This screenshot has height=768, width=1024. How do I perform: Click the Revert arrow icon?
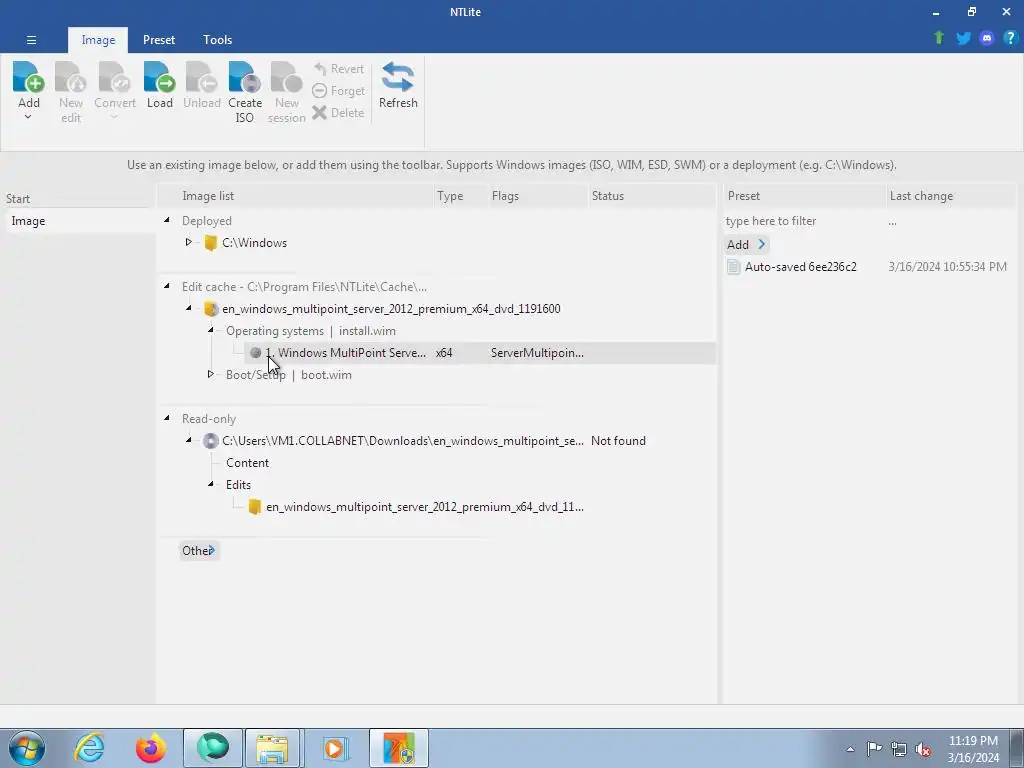[320, 69]
